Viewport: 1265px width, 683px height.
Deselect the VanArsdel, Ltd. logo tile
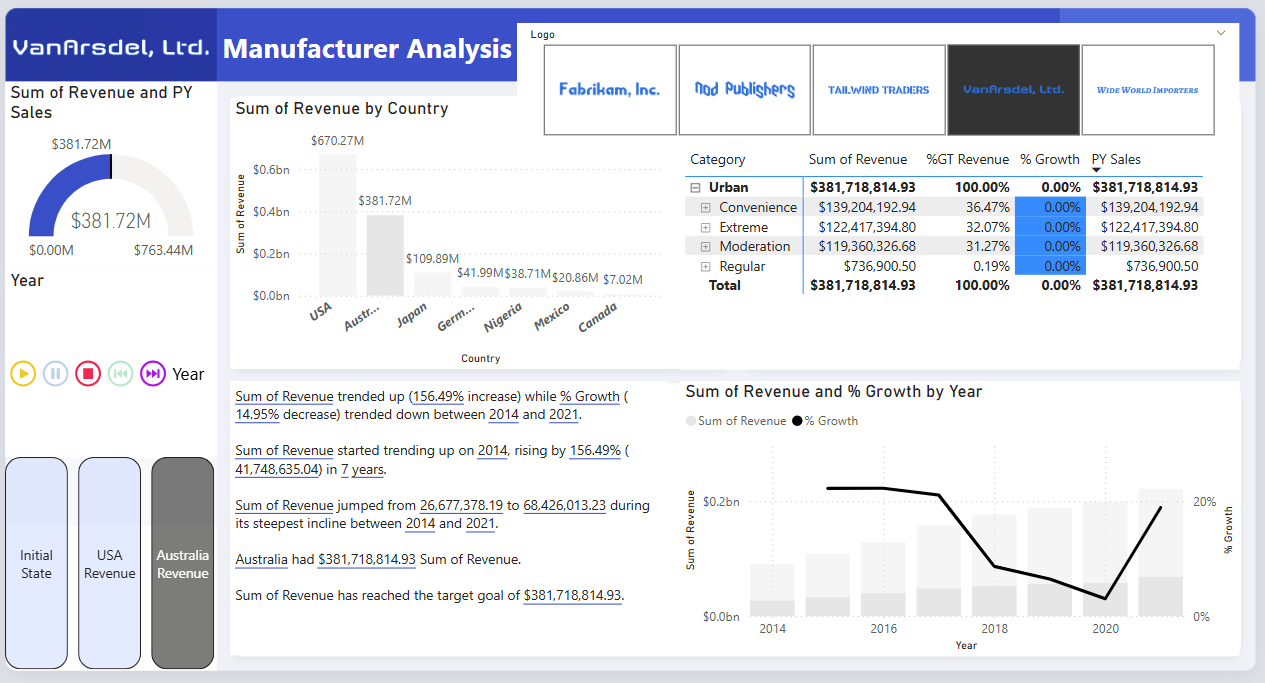1013,90
